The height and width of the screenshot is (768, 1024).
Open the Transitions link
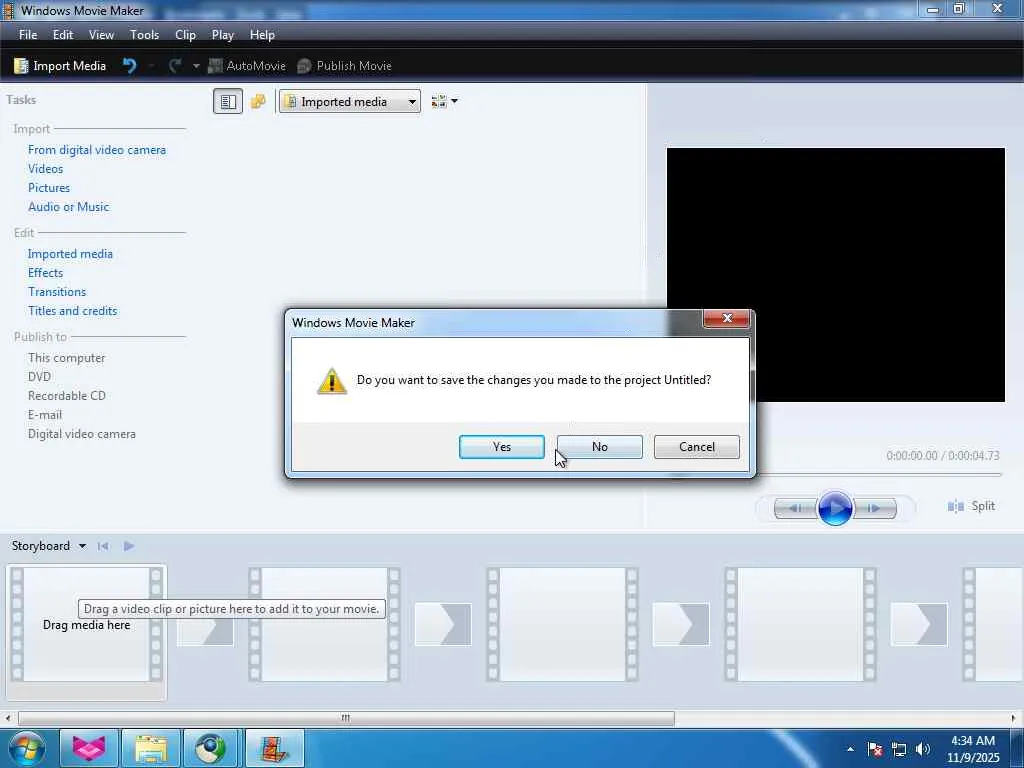pyautogui.click(x=57, y=291)
